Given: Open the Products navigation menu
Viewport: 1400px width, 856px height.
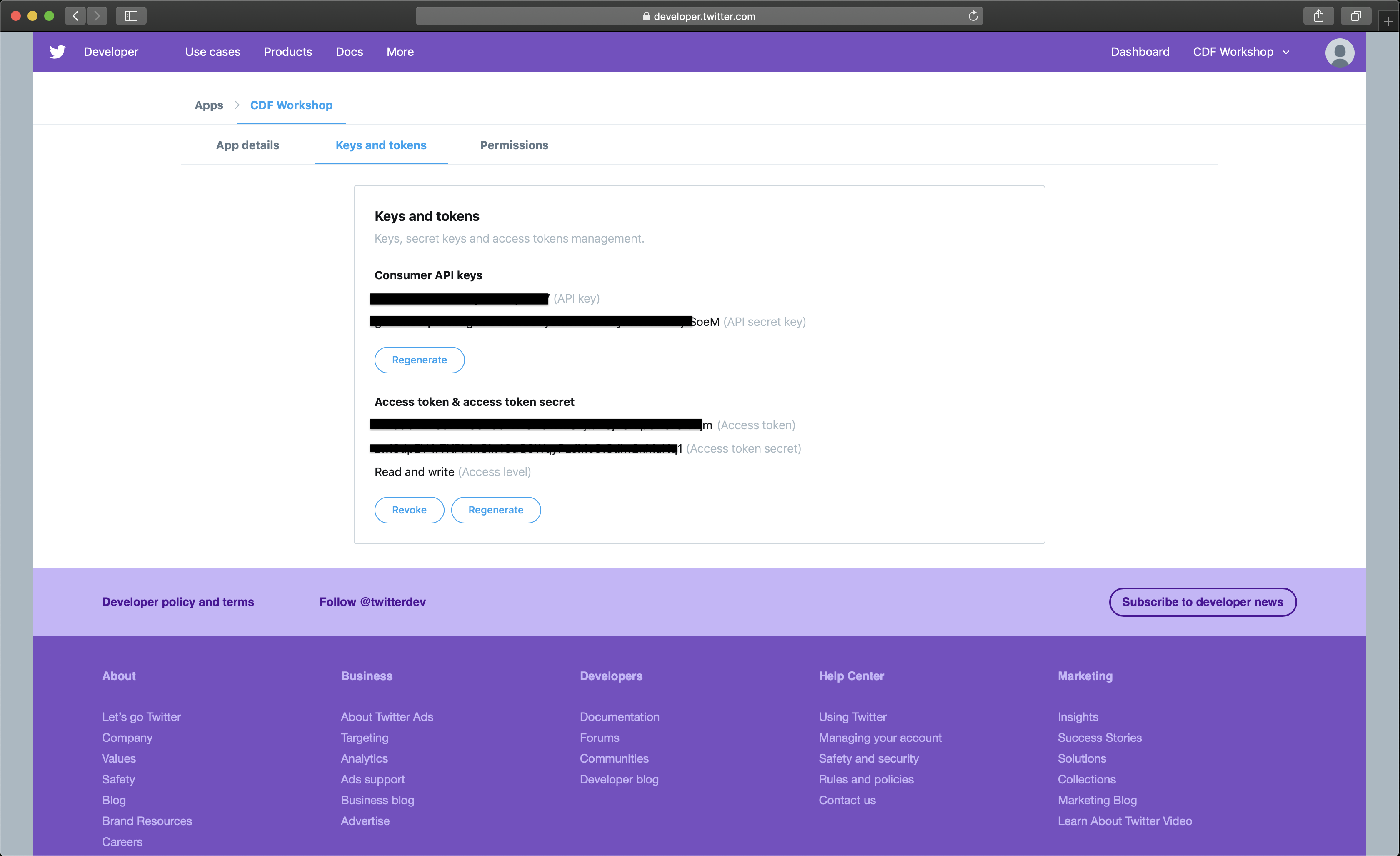Looking at the screenshot, I should (288, 52).
